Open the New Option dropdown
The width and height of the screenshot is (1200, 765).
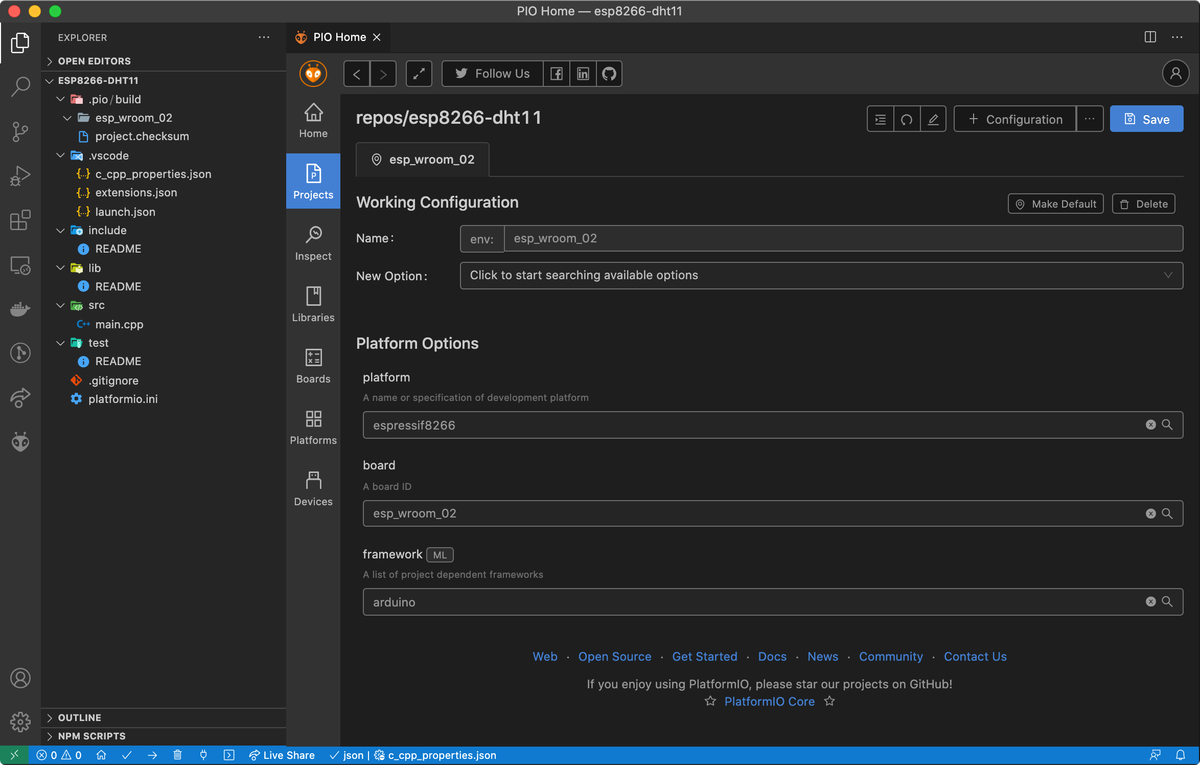pos(821,275)
